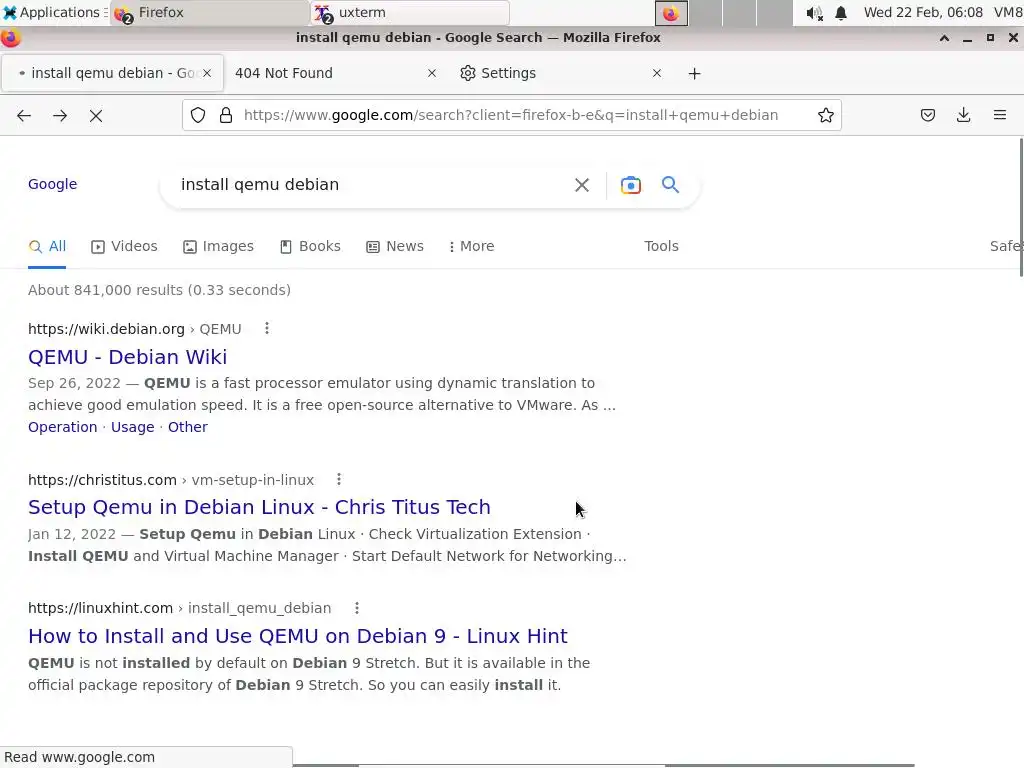Select the All results tab
Image resolution: width=1024 pixels, height=768 pixels.
coord(47,247)
